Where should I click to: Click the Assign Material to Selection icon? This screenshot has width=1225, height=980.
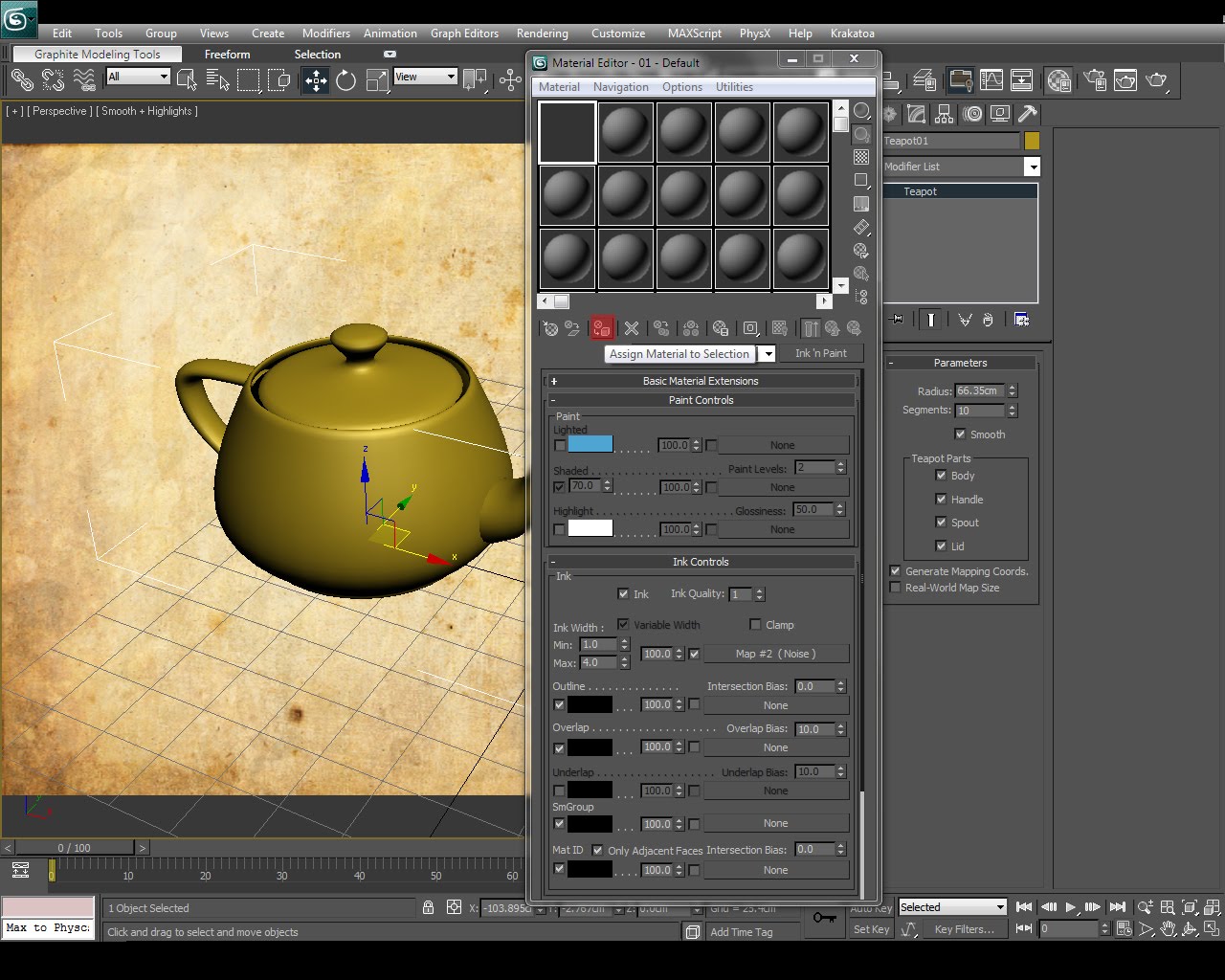[x=602, y=328]
